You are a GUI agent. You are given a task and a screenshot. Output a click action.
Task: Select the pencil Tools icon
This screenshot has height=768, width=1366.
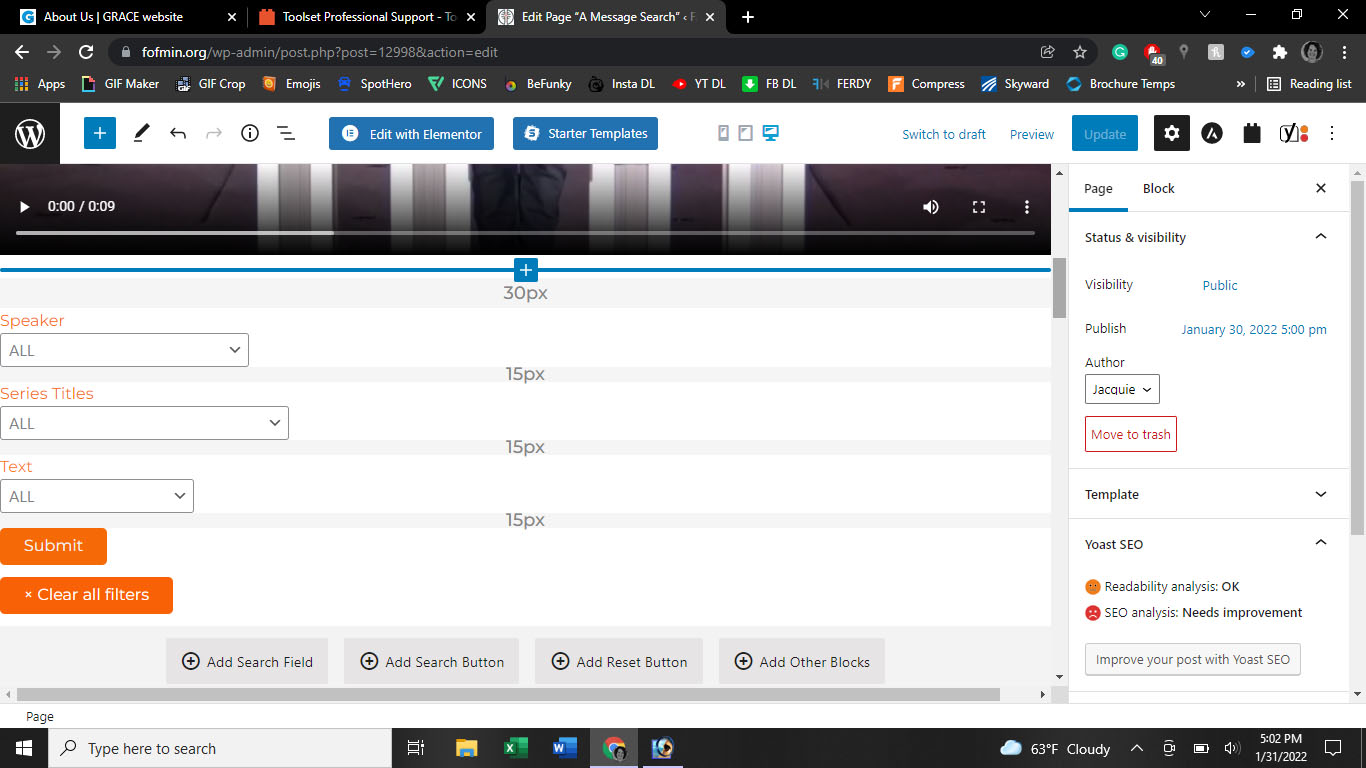click(x=141, y=133)
